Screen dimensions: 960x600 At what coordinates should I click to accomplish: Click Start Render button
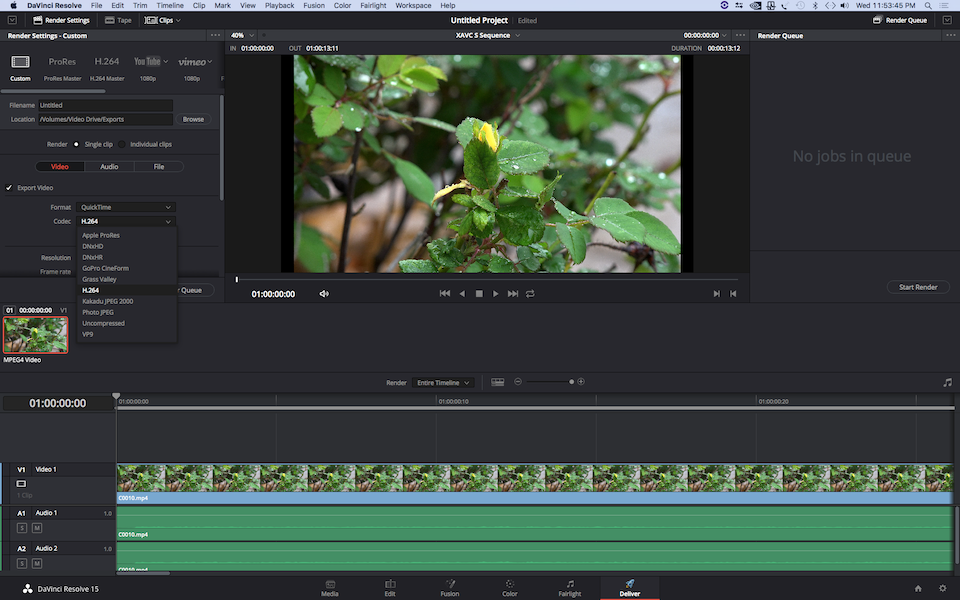(x=918, y=287)
